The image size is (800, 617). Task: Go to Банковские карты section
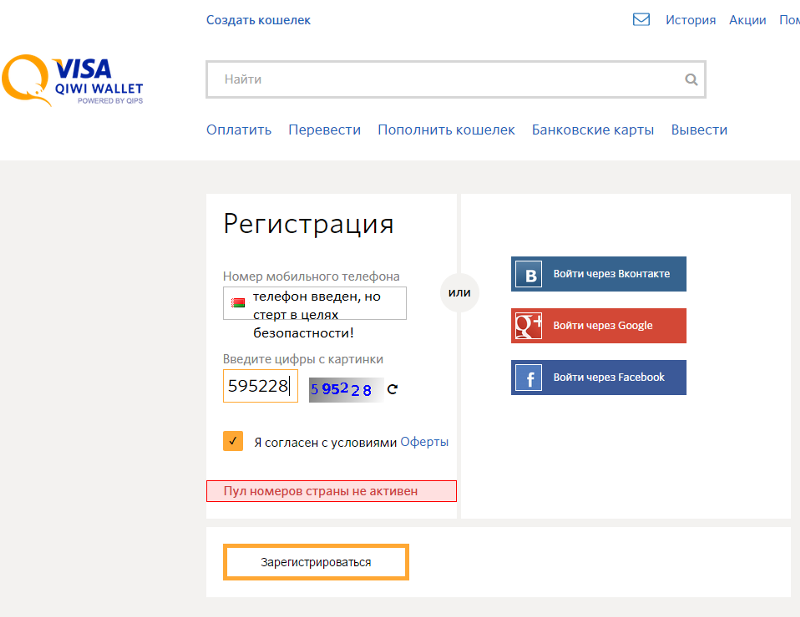click(x=592, y=130)
